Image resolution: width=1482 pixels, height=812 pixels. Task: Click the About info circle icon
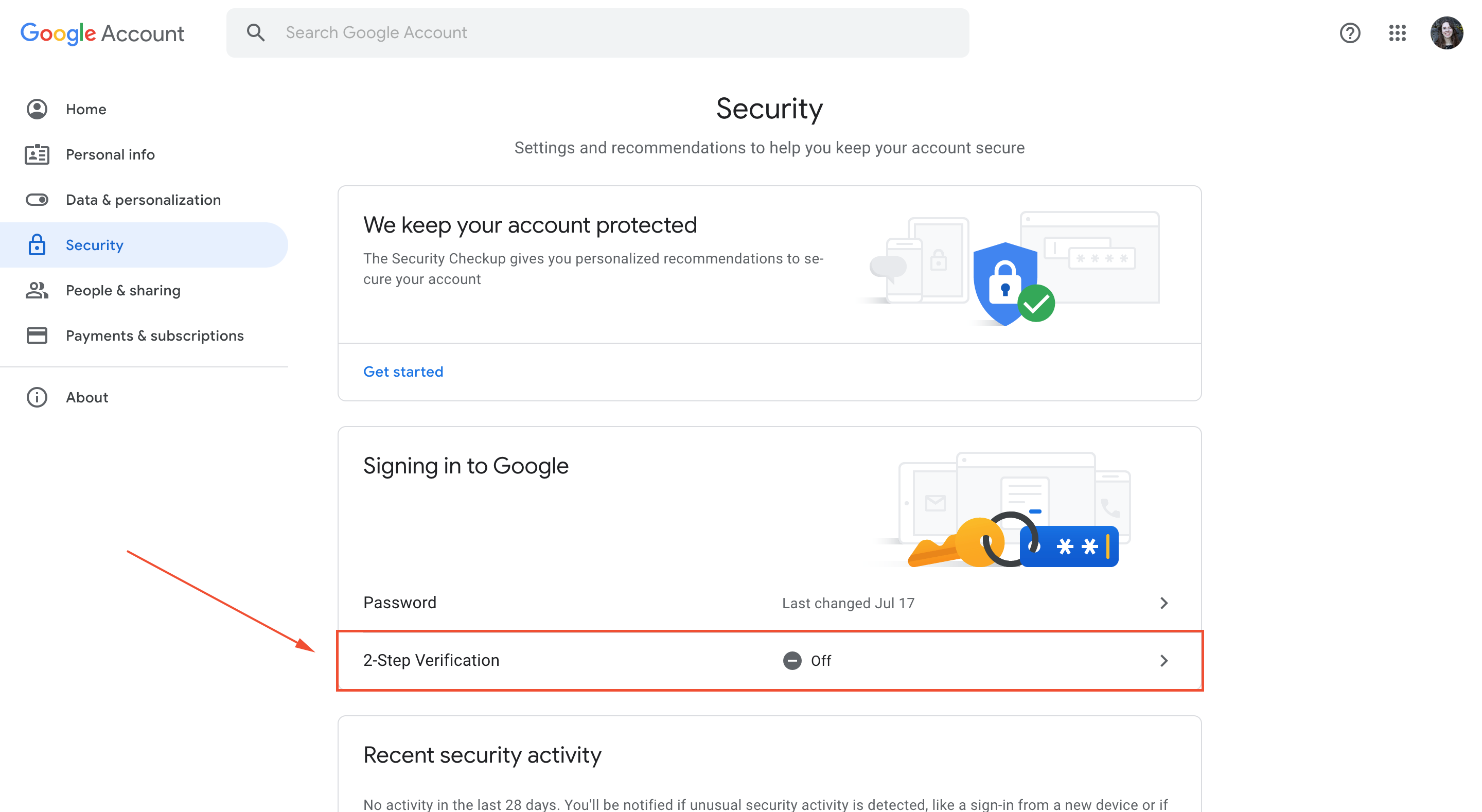[x=37, y=397]
